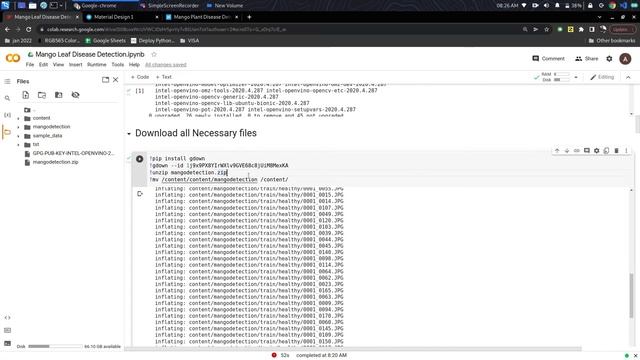Open table of contents sidebar icon
Viewport: 640px width, 360px height.
pyautogui.click(x=7, y=81)
